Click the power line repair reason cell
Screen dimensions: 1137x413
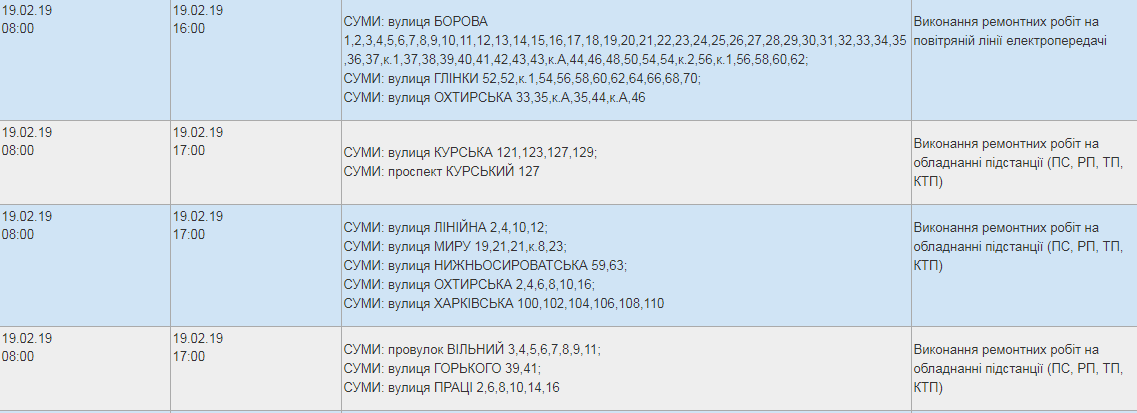1010,31
